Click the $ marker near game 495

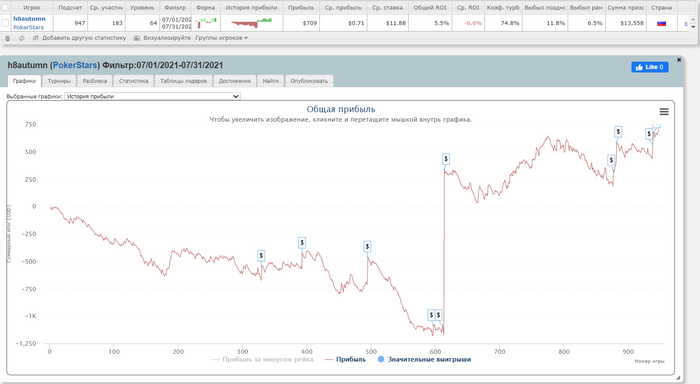click(367, 246)
